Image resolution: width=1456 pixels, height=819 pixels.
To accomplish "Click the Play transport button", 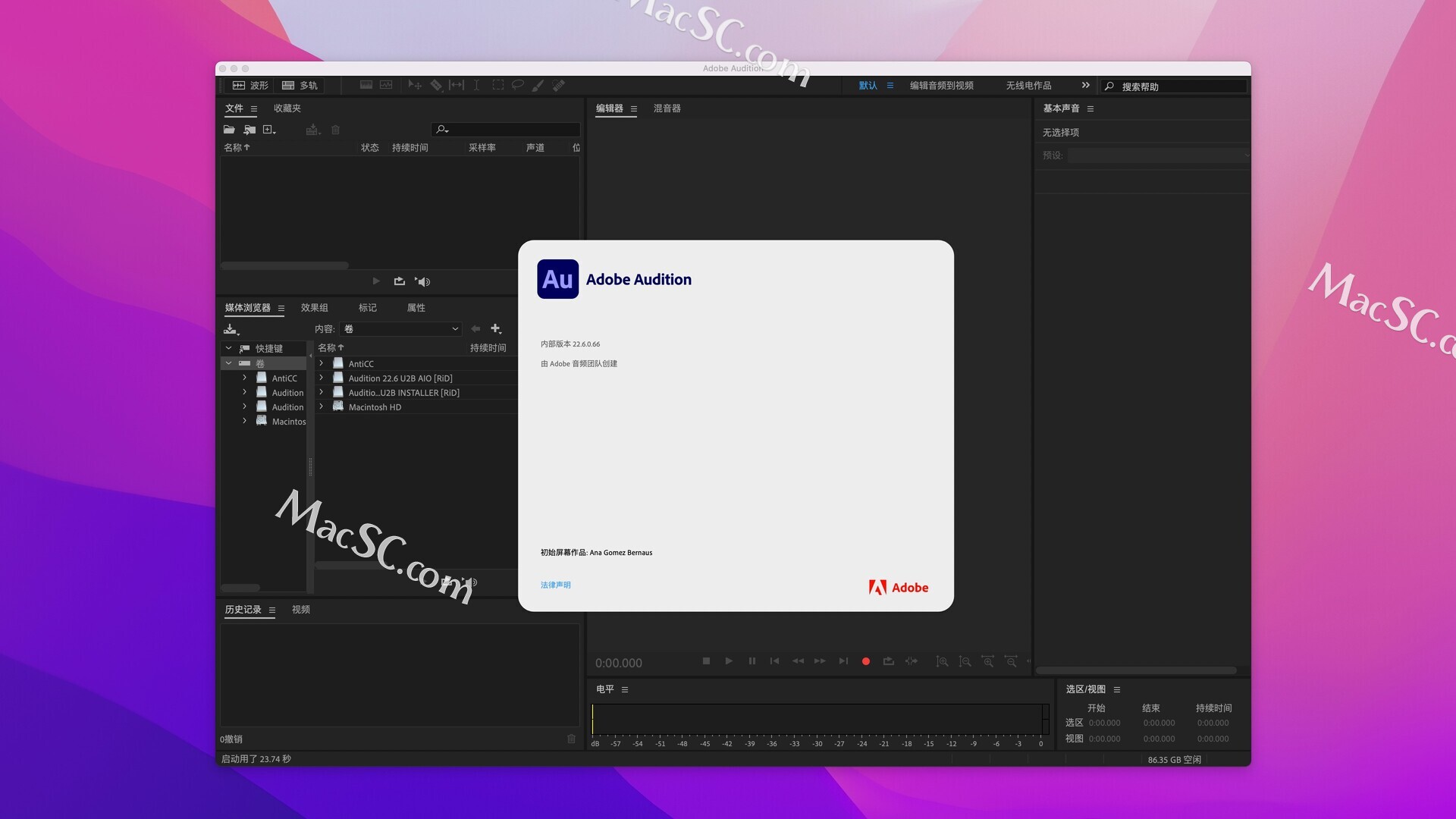I will (729, 661).
